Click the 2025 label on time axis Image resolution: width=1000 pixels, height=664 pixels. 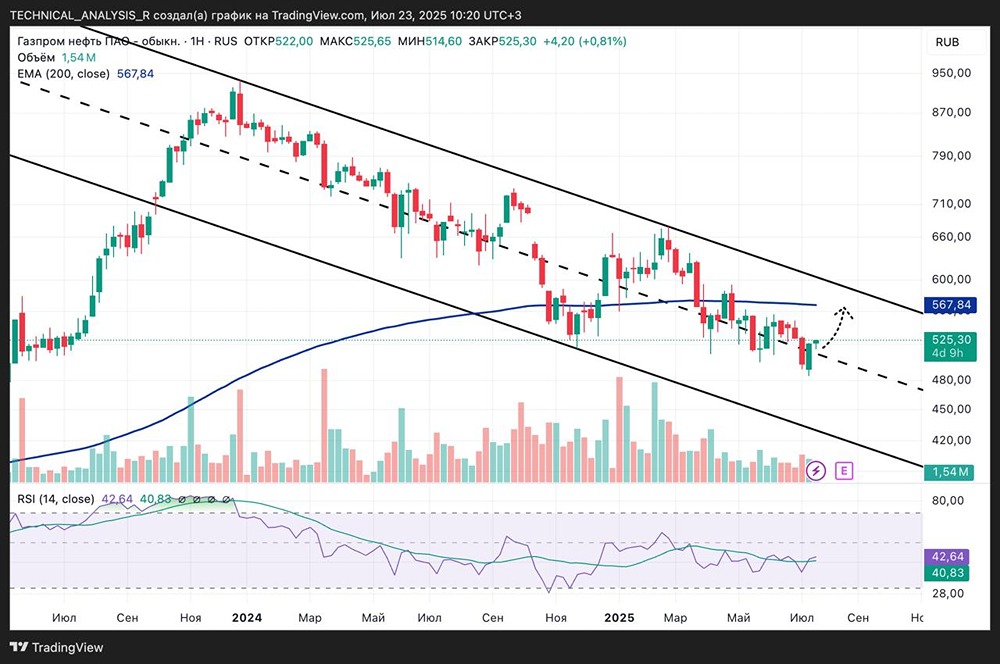coord(619,617)
